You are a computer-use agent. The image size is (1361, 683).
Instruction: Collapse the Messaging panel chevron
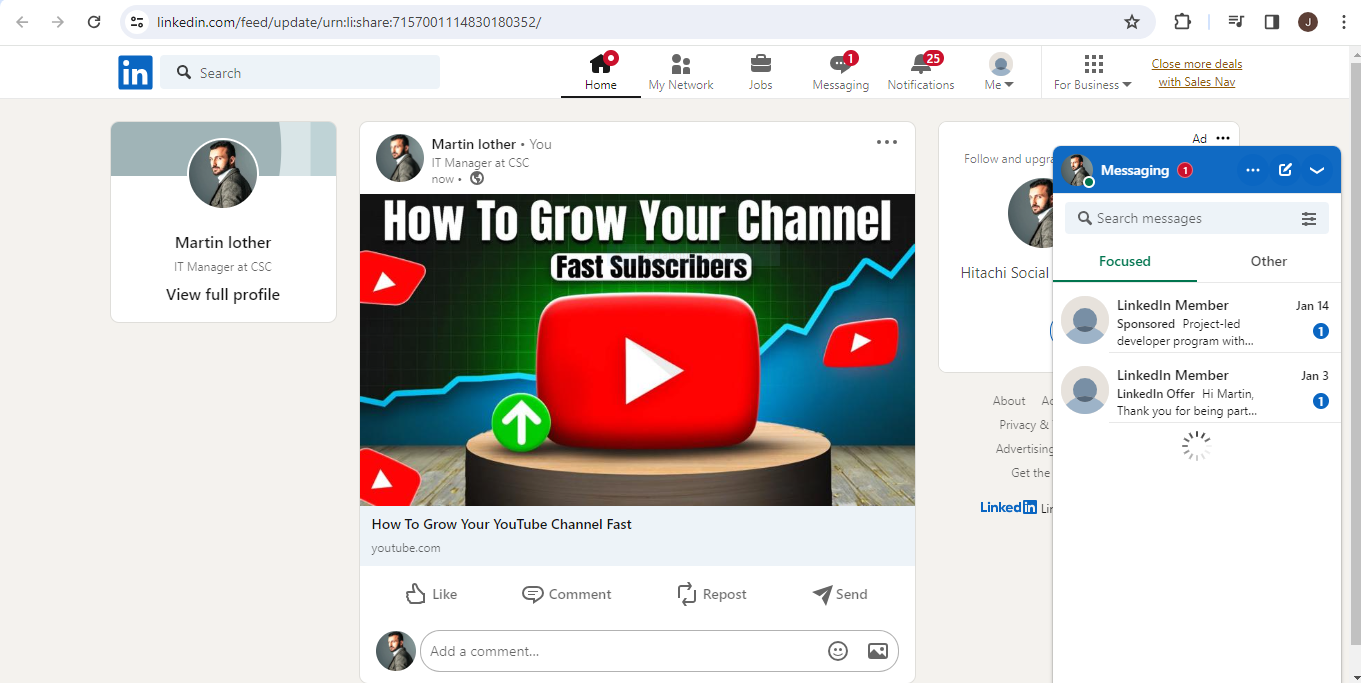coord(1317,170)
